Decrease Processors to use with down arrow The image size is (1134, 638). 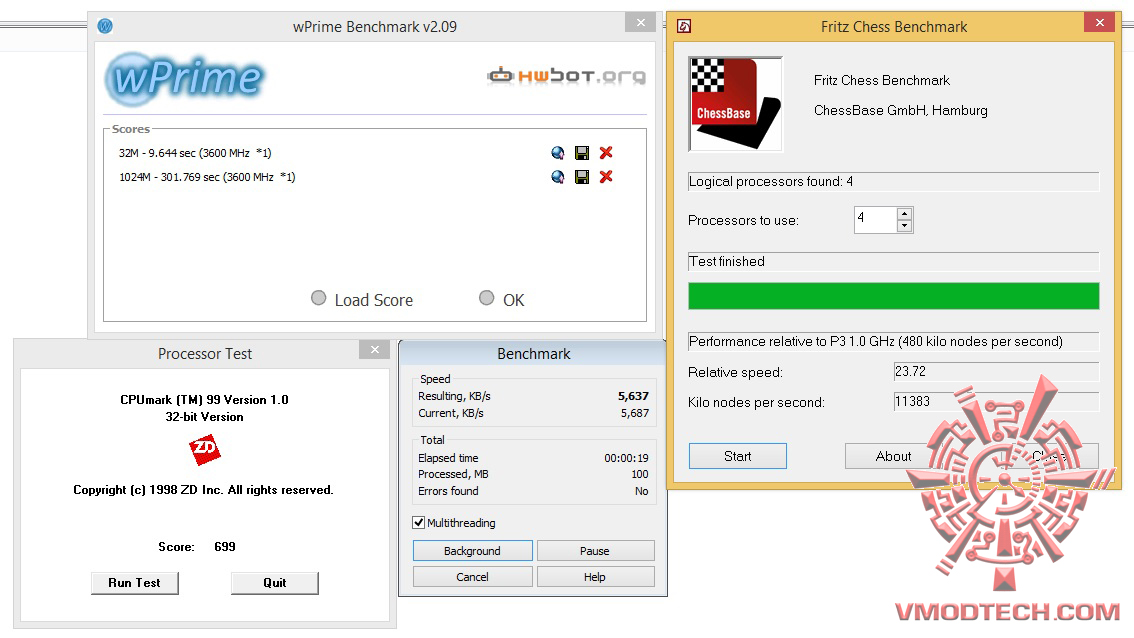tap(904, 226)
